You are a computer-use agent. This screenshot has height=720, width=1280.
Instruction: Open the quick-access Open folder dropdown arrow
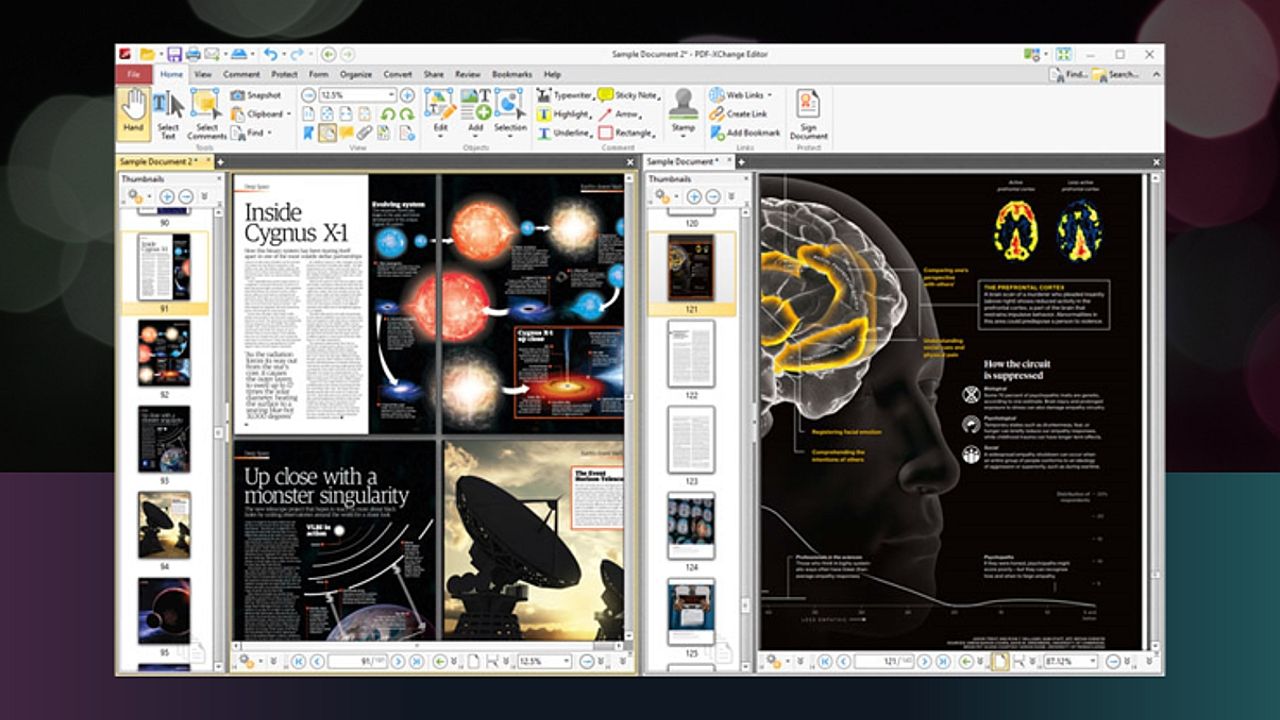(161, 54)
